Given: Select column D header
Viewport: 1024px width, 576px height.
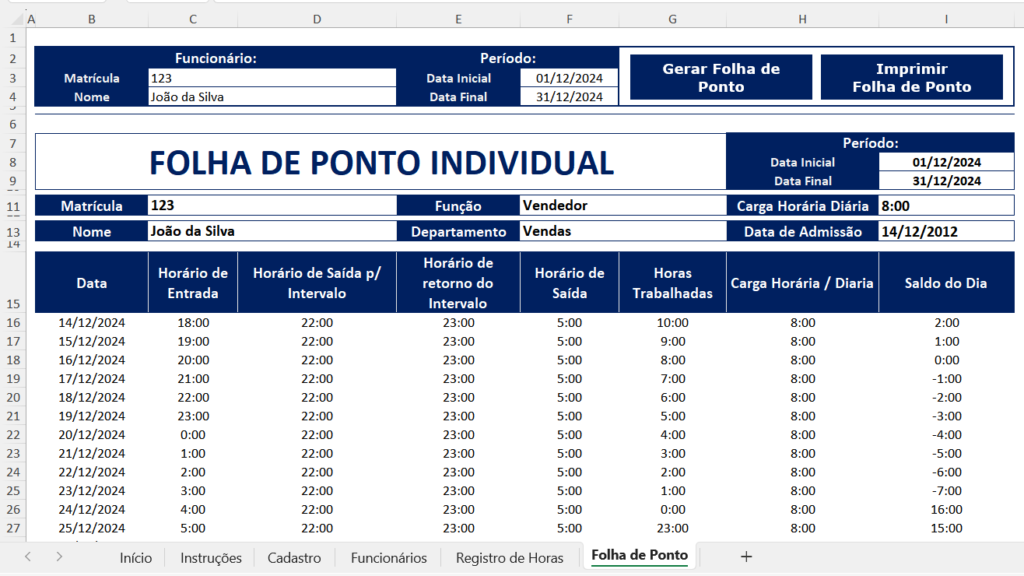Looking at the screenshot, I should pyautogui.click(x=317, y=20).
